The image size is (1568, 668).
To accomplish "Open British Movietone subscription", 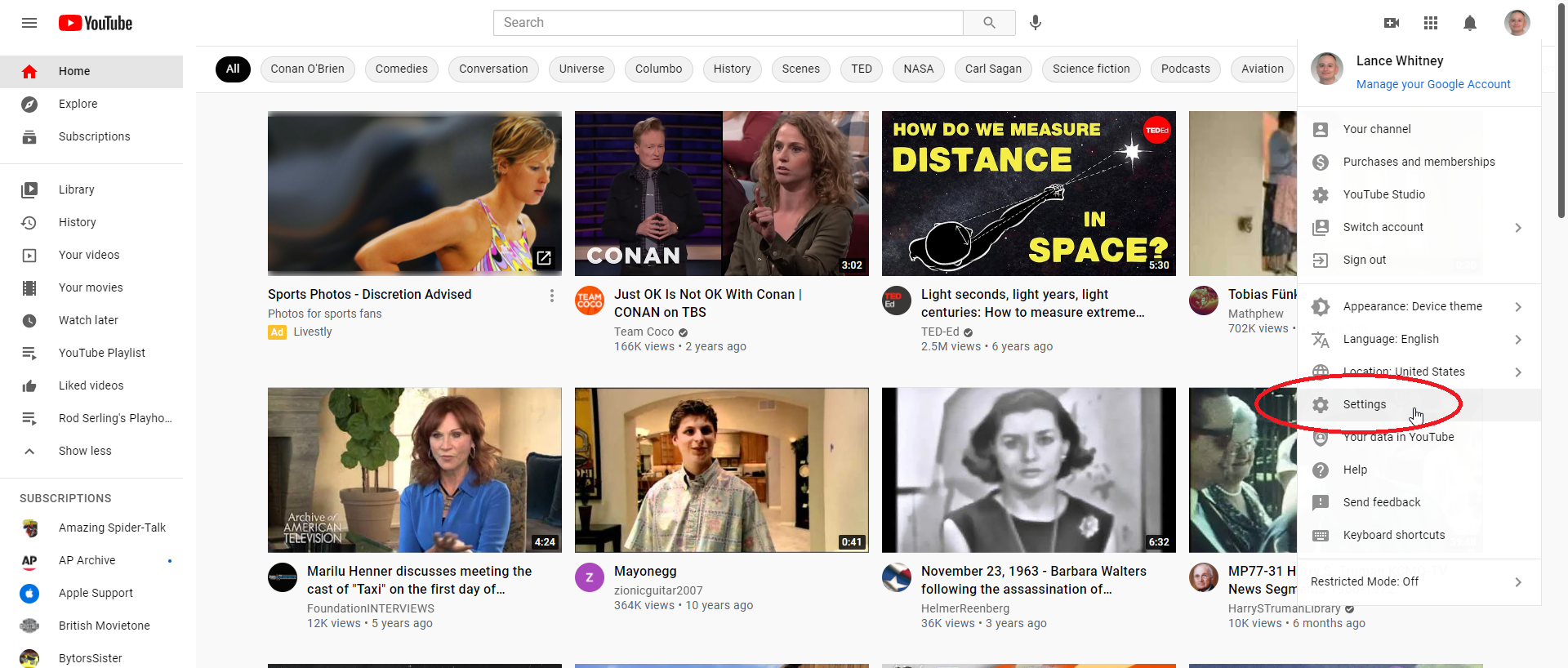I will pos(91,626).
